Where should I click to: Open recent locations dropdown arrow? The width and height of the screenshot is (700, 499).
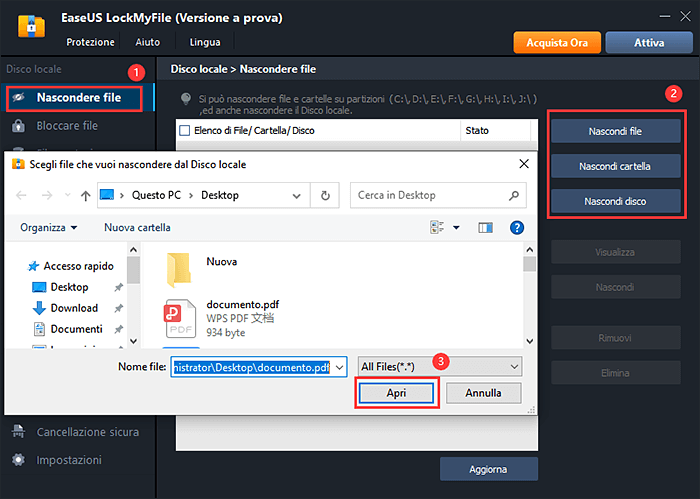67,195
